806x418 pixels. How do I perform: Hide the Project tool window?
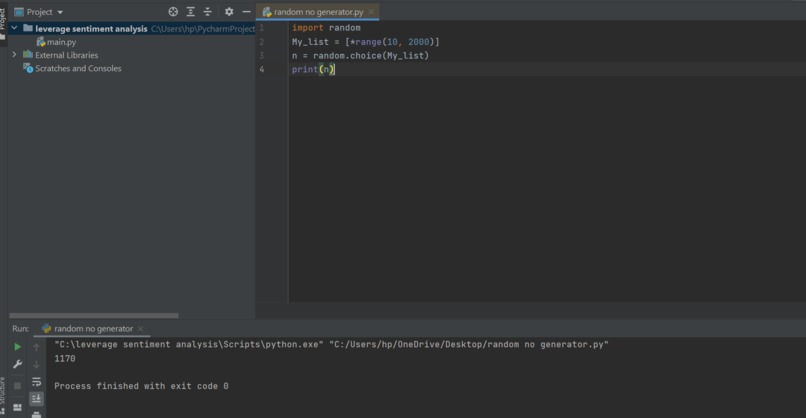click(x=247, y=11)
